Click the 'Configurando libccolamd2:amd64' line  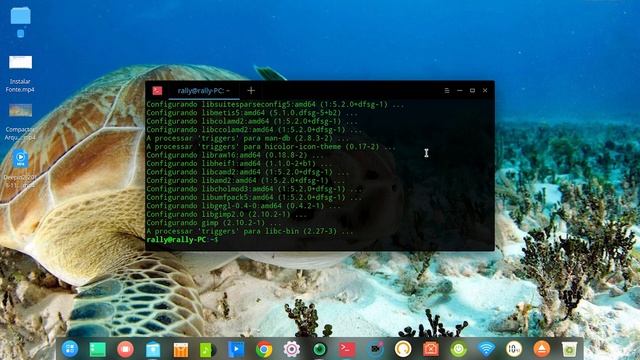(x=254, y=129)
